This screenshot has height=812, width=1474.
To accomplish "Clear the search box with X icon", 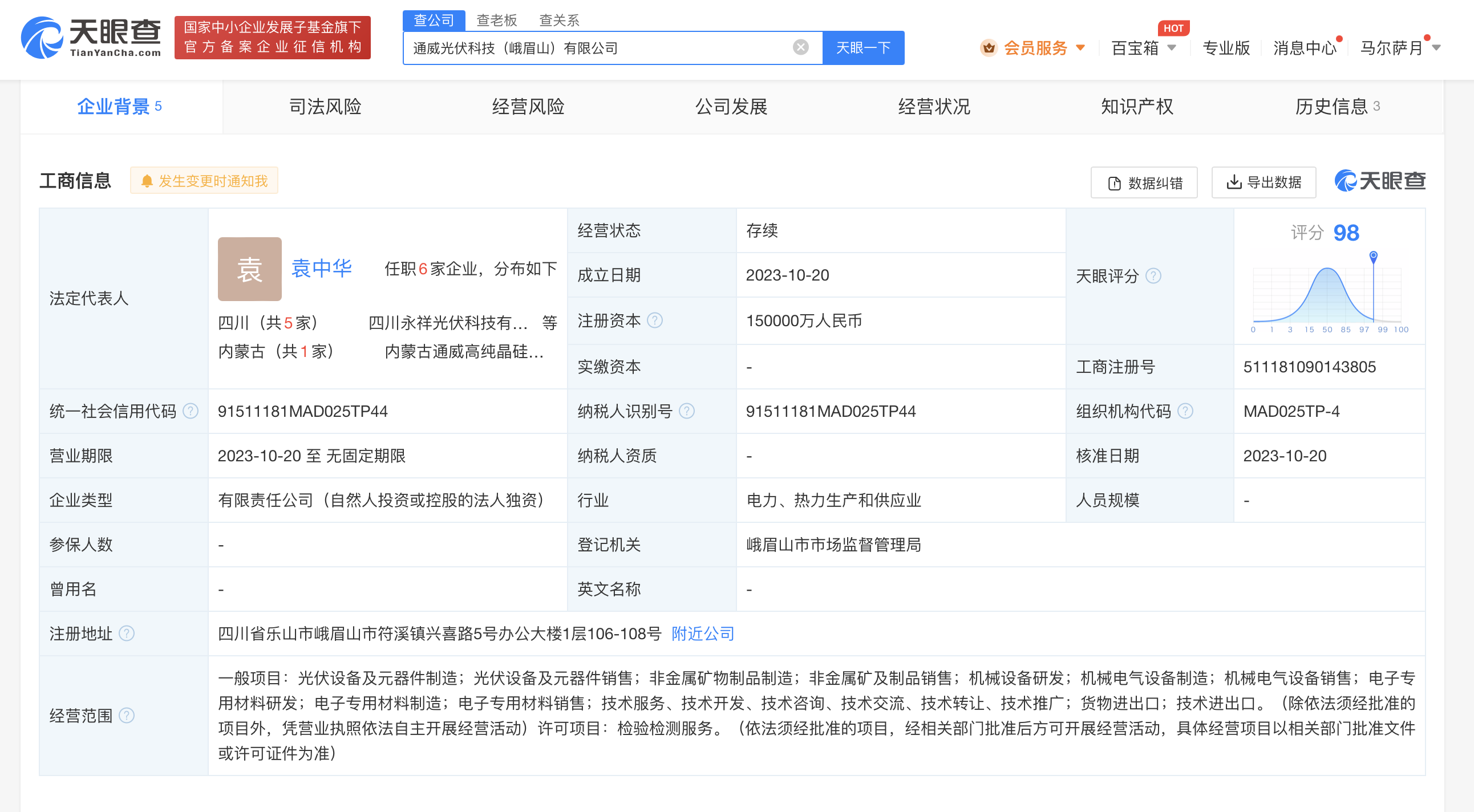I will coord(800,47).
